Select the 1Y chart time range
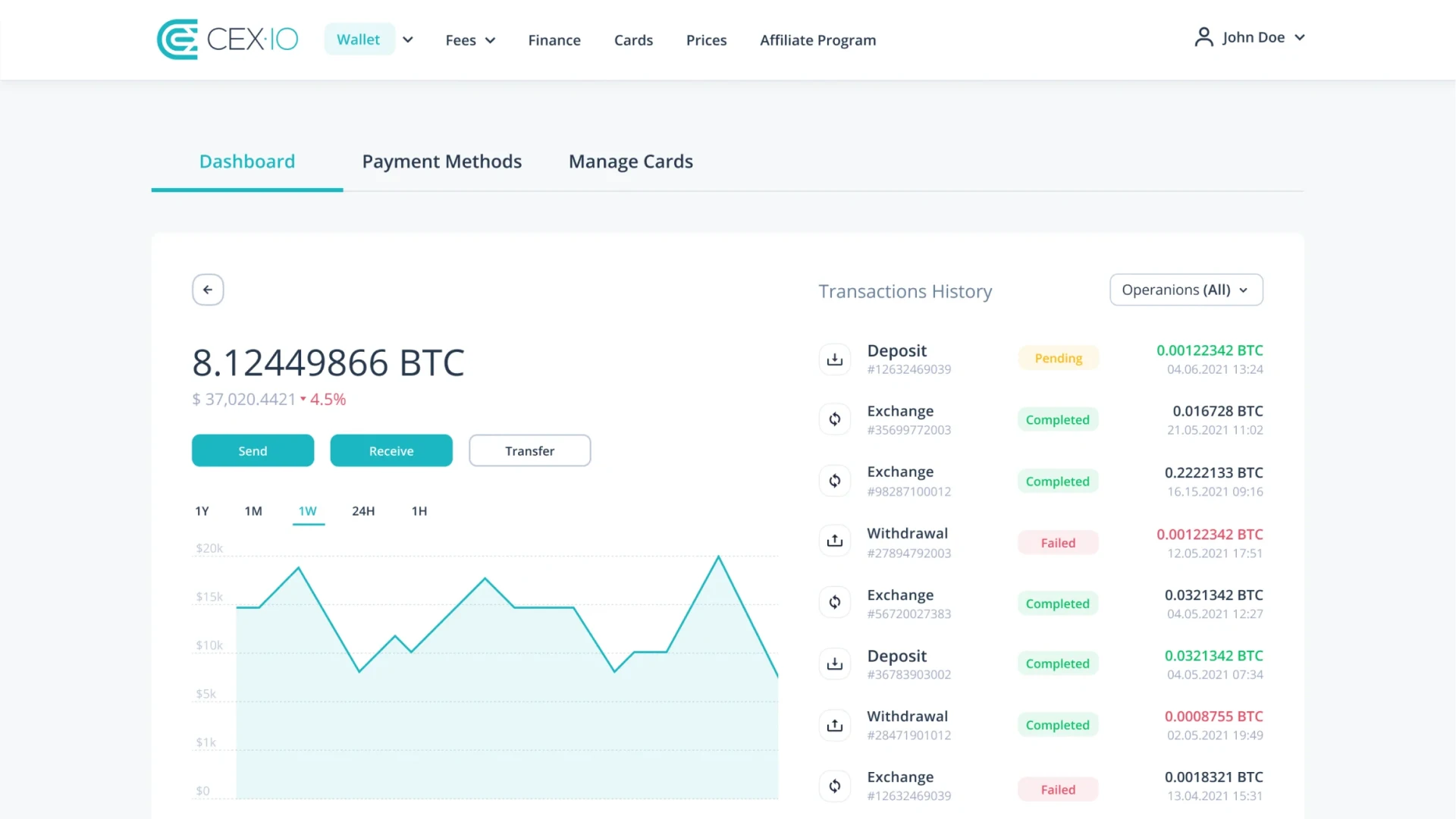The image size is (1456, 819). pos(202,511)
